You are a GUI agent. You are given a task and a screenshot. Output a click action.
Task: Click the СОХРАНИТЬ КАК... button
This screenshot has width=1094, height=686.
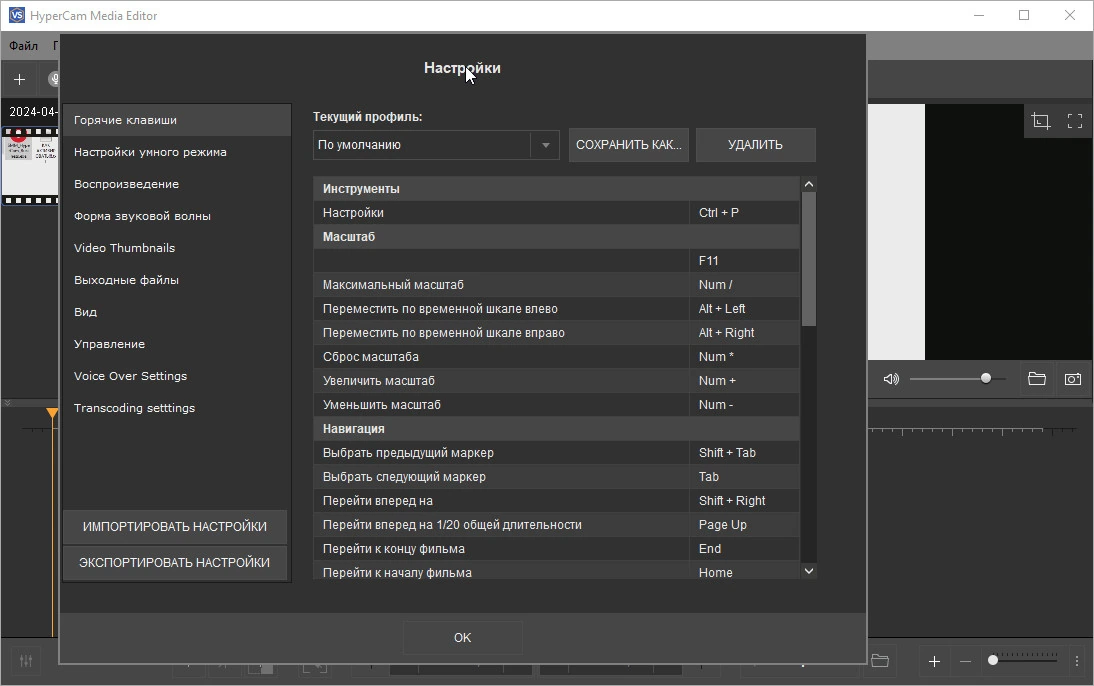[x=629, y=145]
